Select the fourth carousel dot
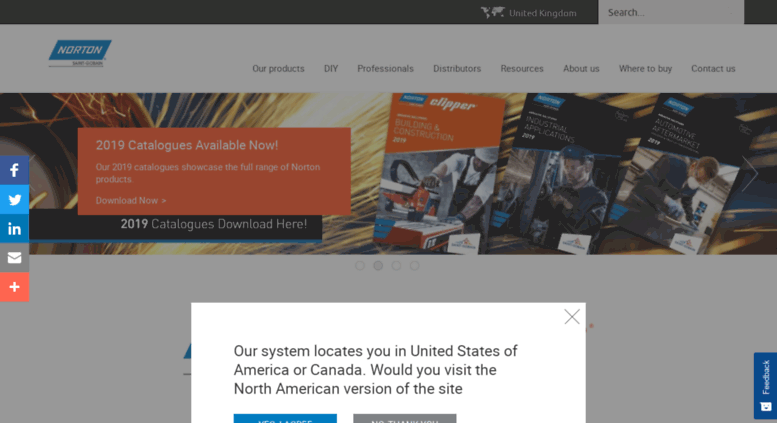The height and width of the screenshot is (423, 777). tap(414, 266)
